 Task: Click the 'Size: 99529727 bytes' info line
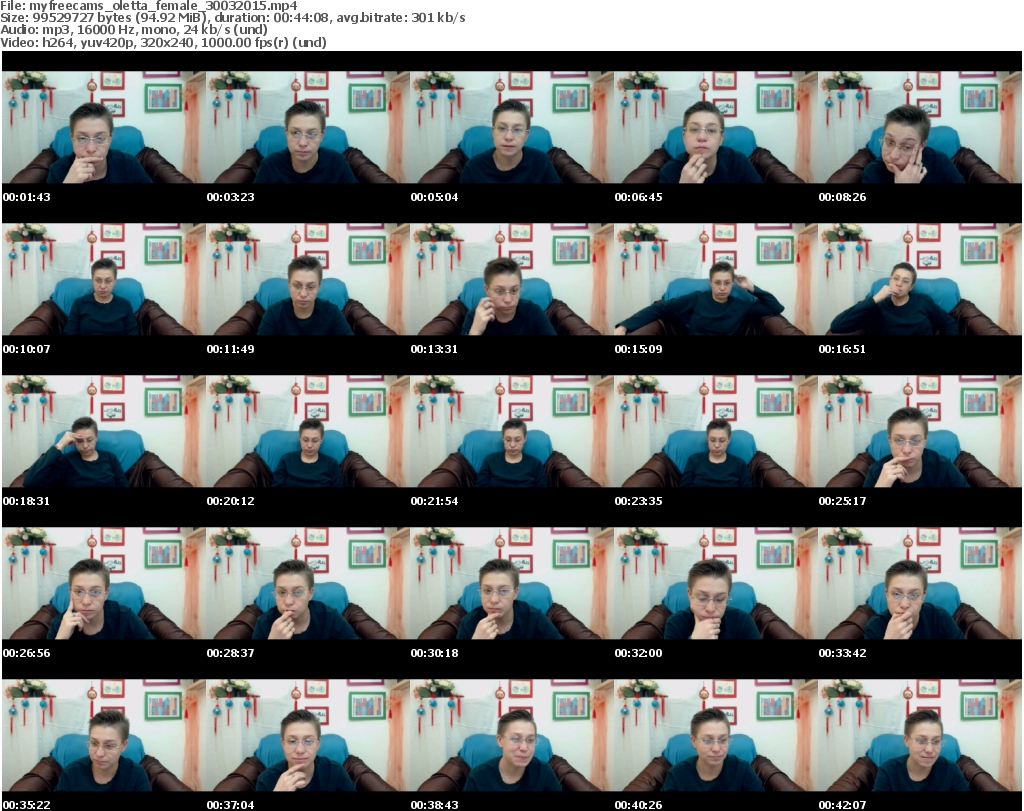[232, 18]
